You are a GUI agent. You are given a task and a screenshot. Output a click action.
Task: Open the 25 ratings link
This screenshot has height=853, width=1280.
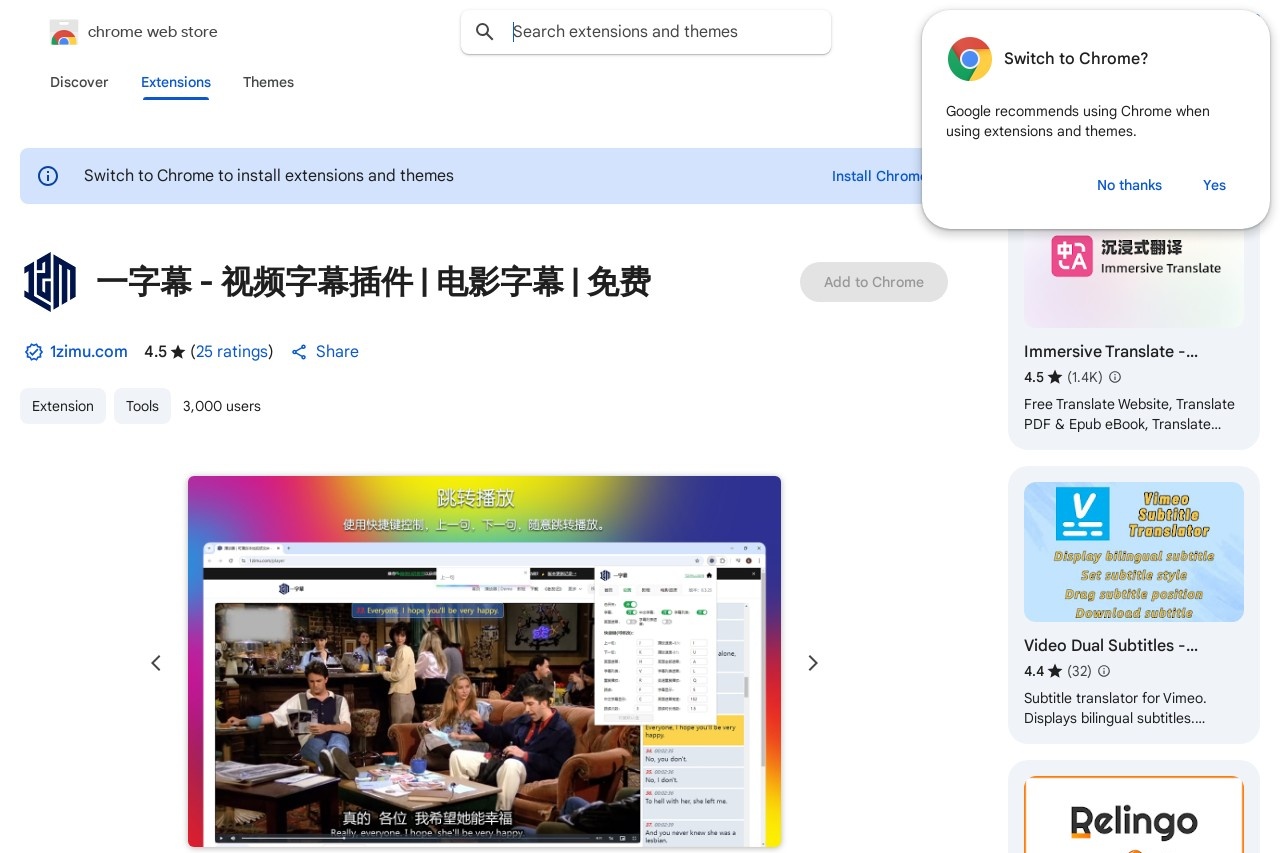[232, 352]
